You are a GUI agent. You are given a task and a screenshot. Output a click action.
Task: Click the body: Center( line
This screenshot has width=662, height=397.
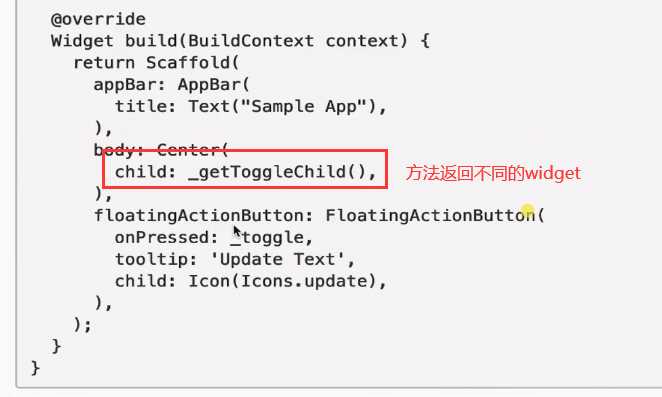pos(161,150)
